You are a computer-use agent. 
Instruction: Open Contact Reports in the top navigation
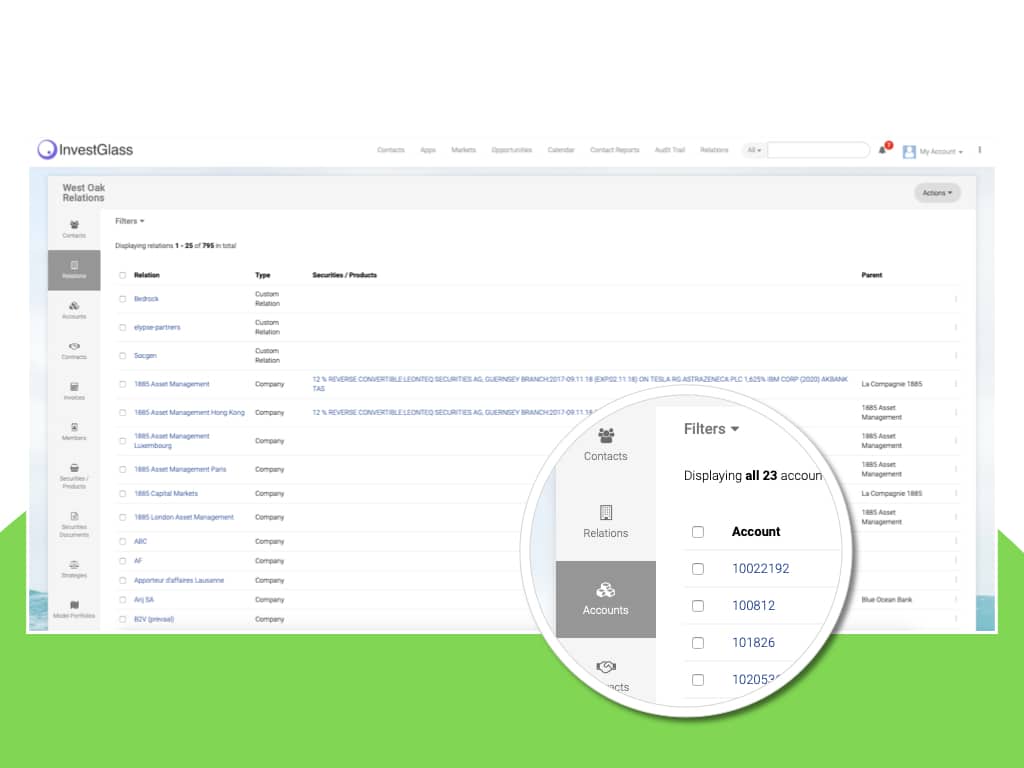click(x=615, y=150)
